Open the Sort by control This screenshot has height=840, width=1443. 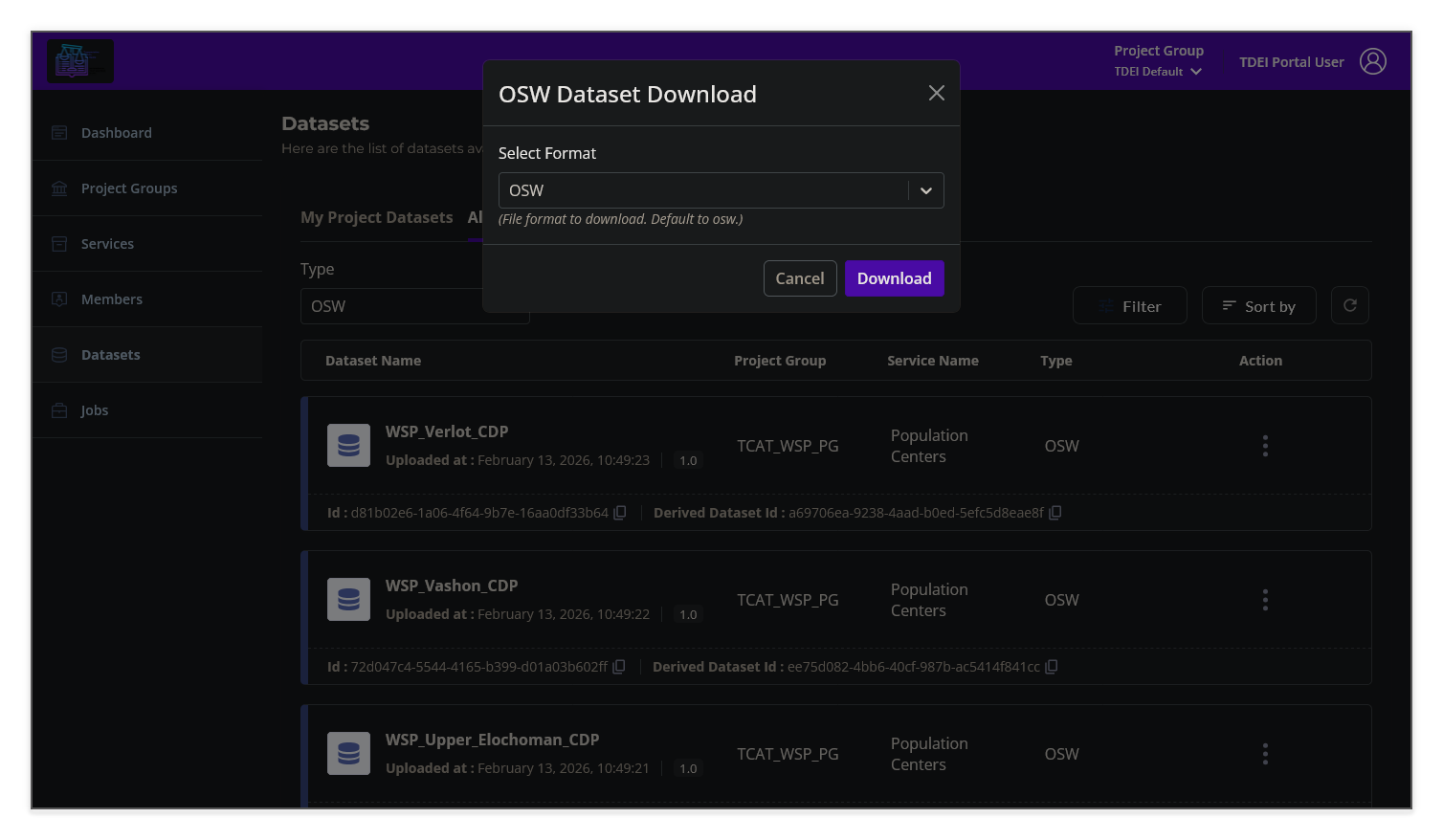tap(1258, 305)
